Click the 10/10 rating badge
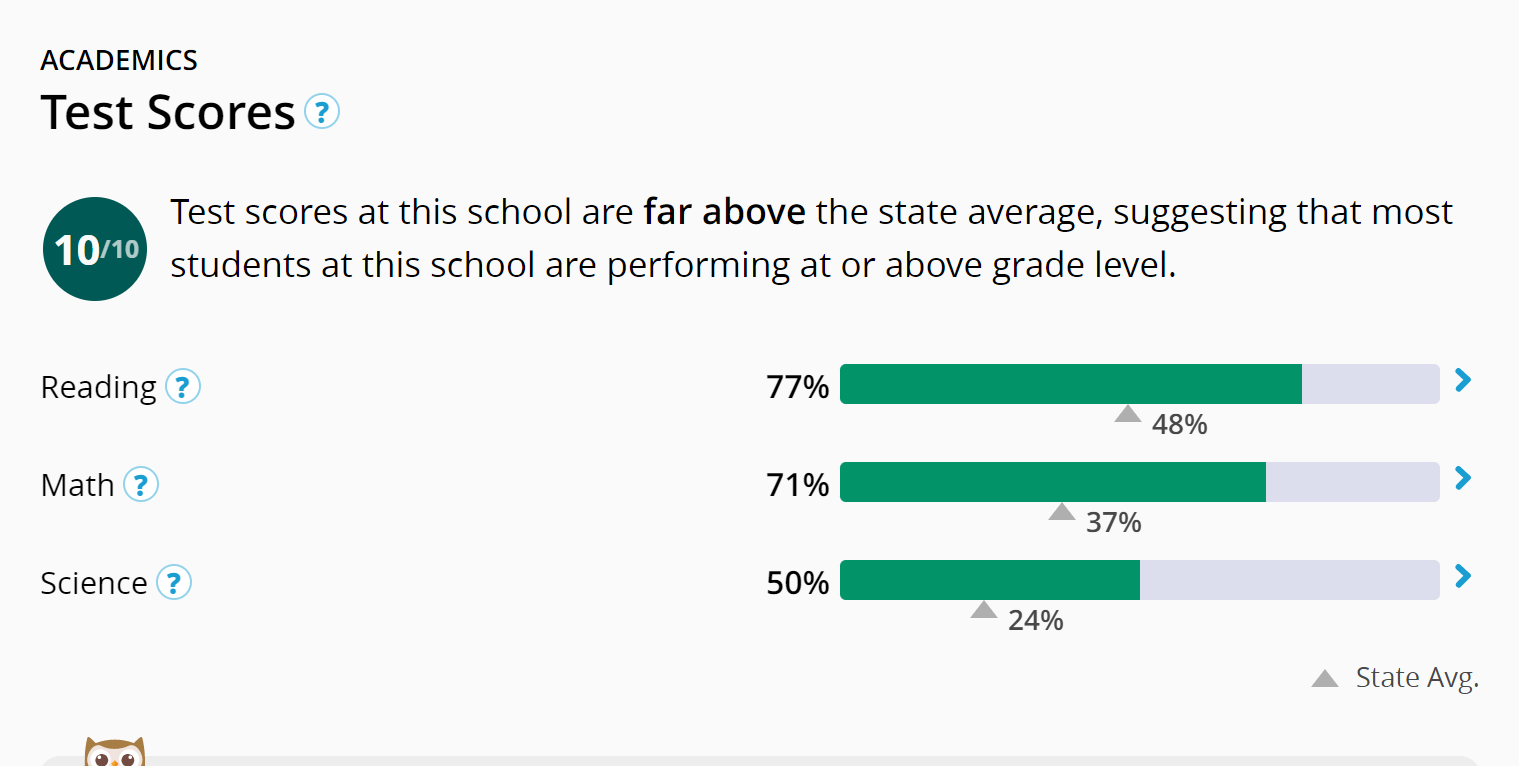 pyautogui.click(x=95, y=249)
